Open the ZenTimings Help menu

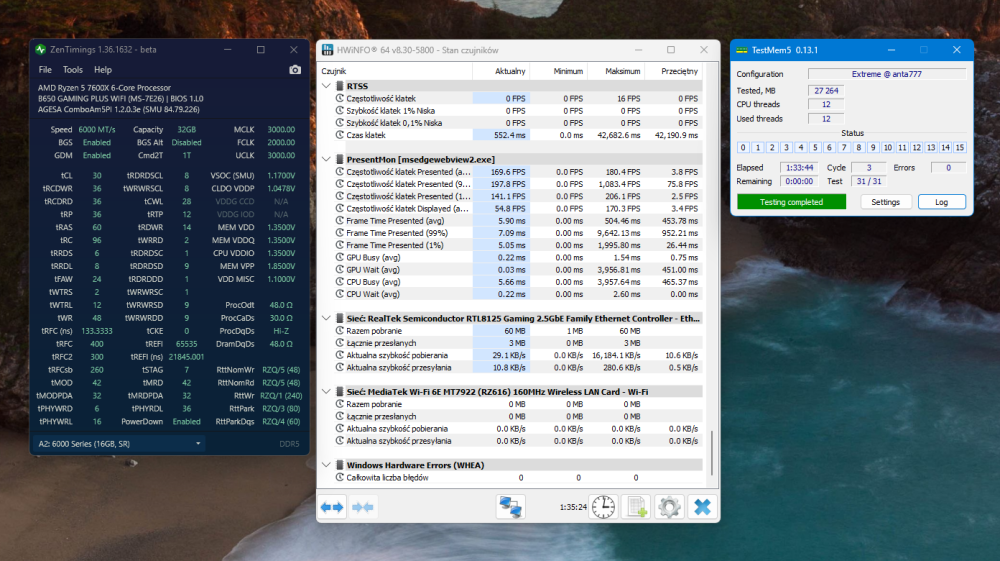(103, 70)
